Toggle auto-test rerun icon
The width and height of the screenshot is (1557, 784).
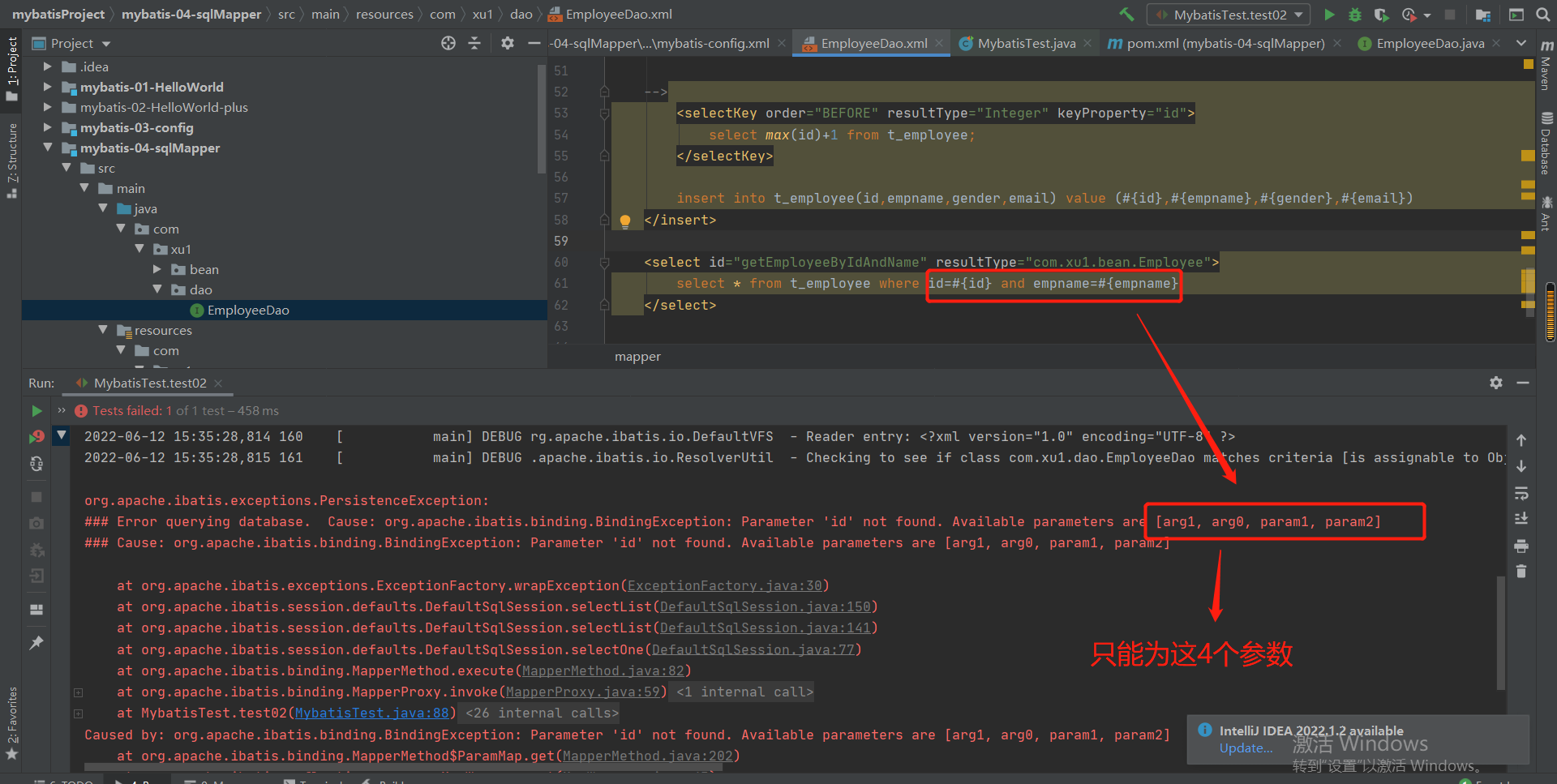tap(36, 464)
